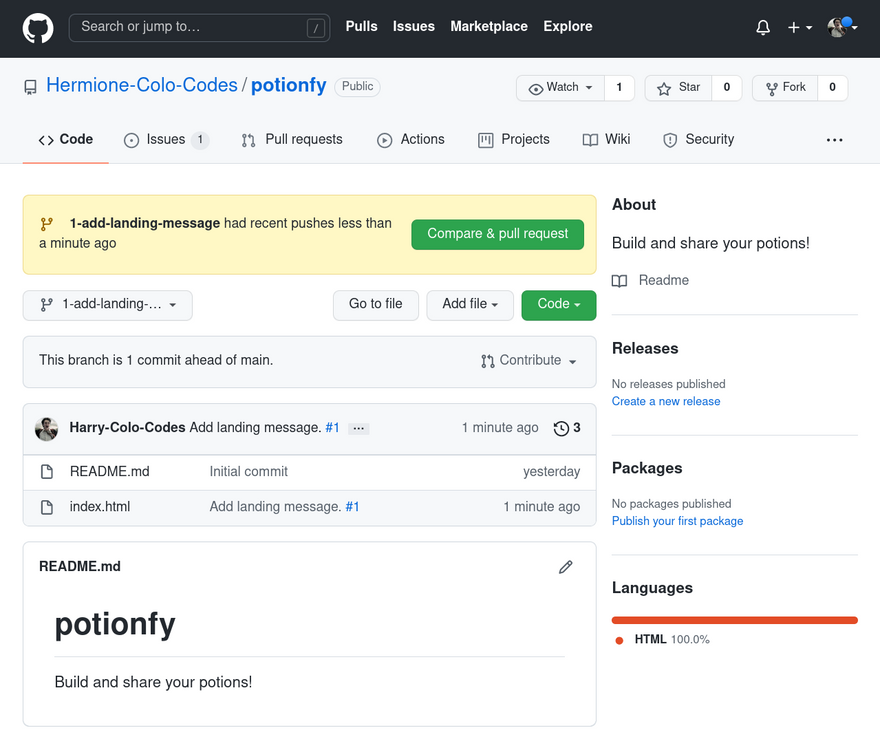Show more repository tabs ellipsis

point(835,140)
